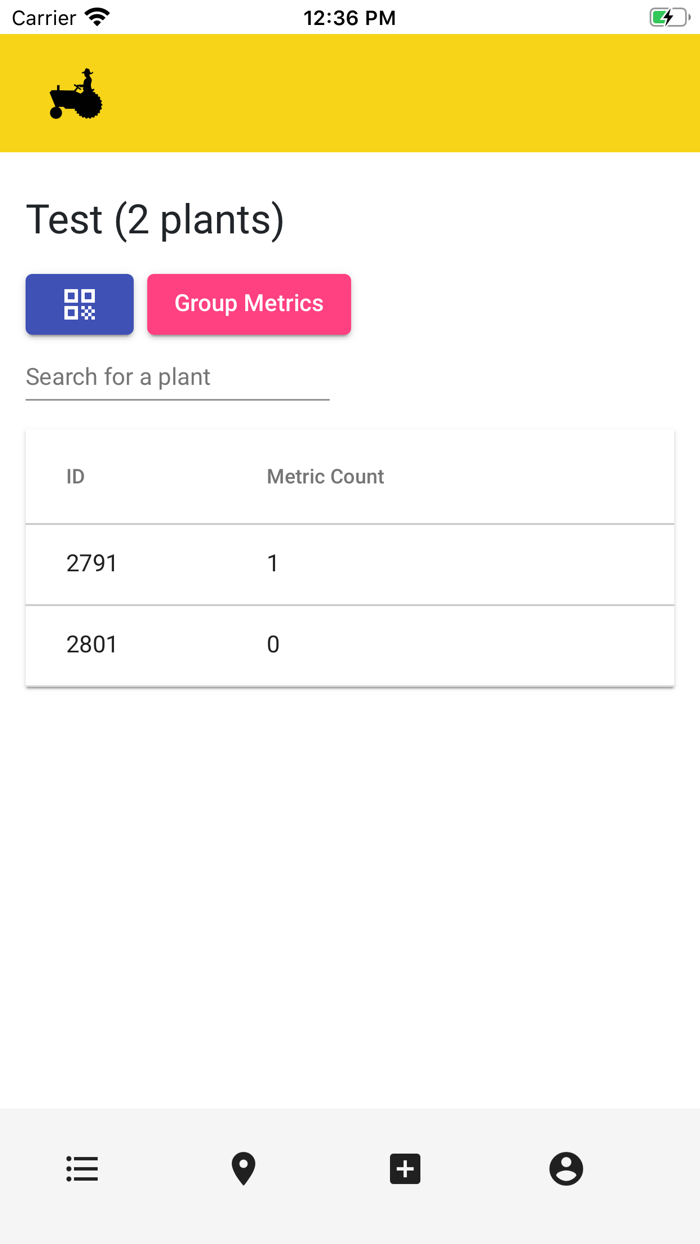Tap the 12:36 PM clock in status bar
This screenshot has width=700, height=1244.
(x=349, y=18)
